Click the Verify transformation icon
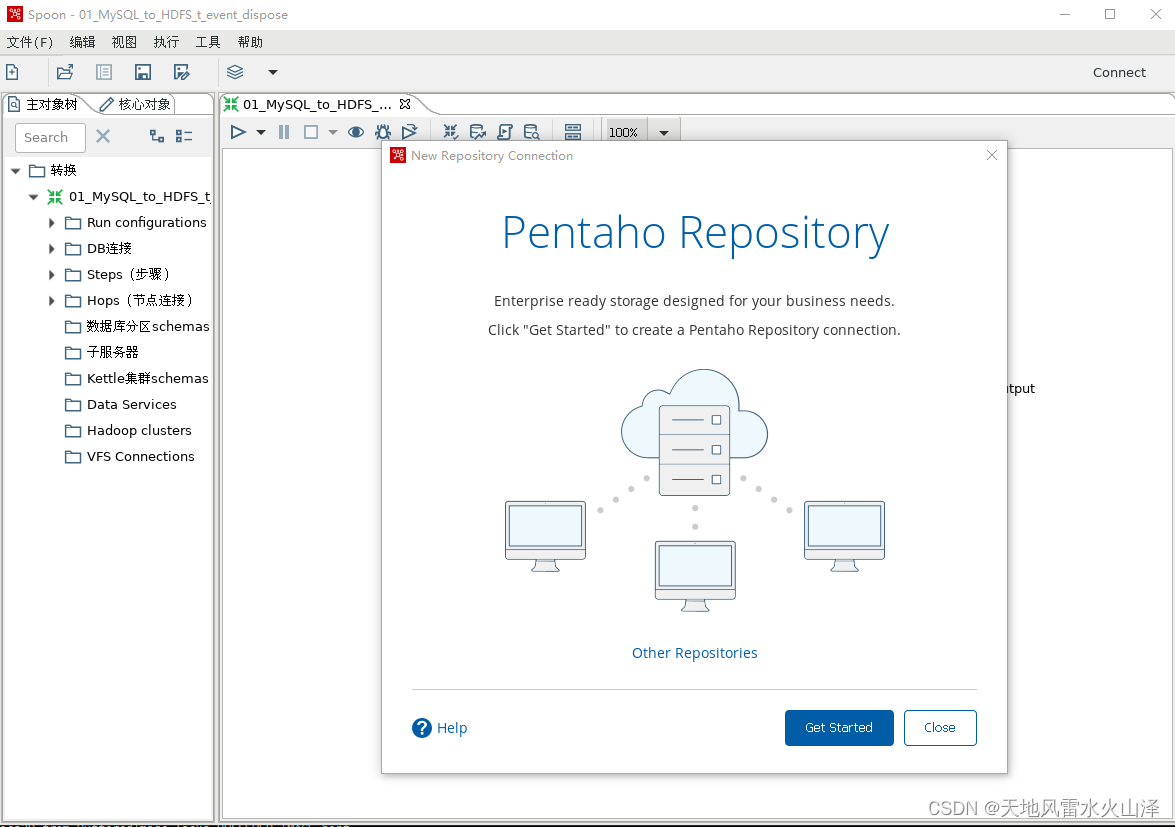The width and height of the screenshot is (1175, 827). (450, 132)
